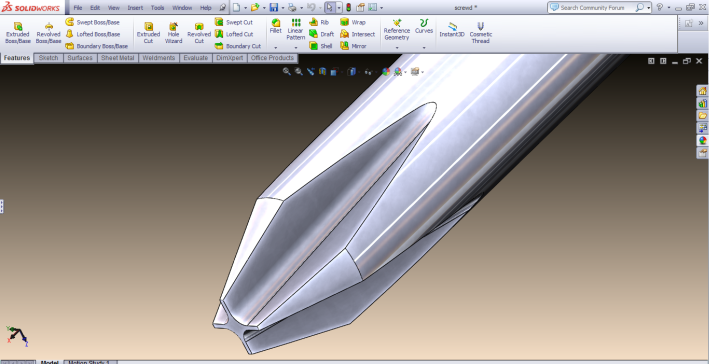Select the Revolved Boss/Base tool
The height and width of the screenshot is (364, 718).
(x=48, y=33)
